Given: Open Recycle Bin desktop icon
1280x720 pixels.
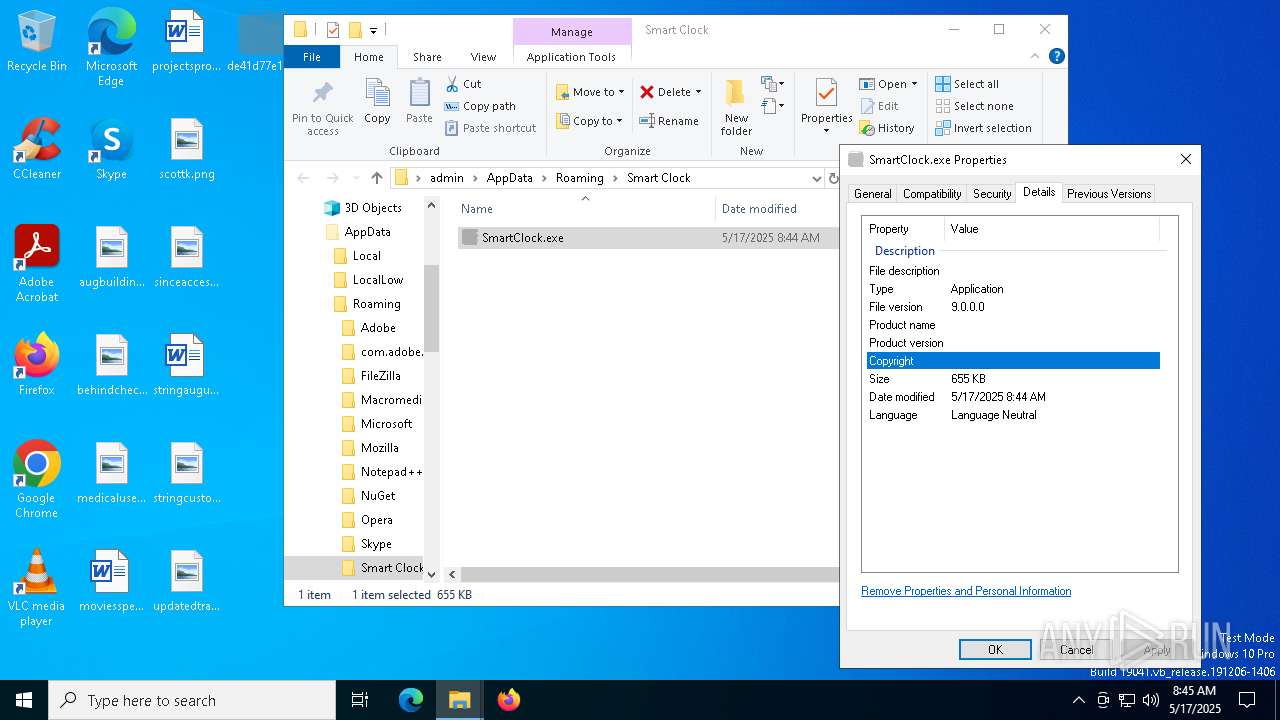Looking at the screenshot, I should (x=37, y=42).
